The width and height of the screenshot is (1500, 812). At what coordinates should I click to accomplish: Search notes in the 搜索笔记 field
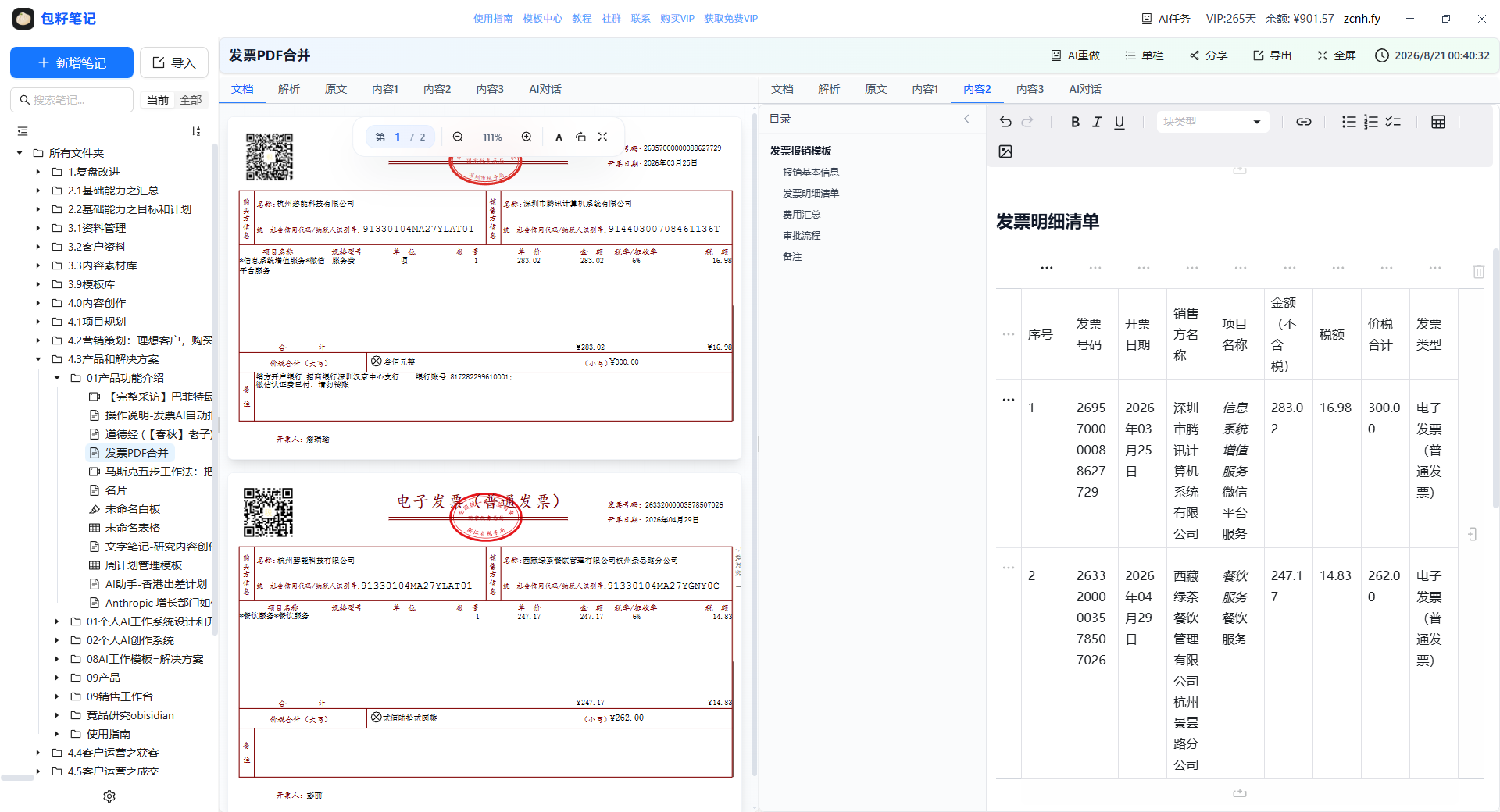(x=72, y=100)
